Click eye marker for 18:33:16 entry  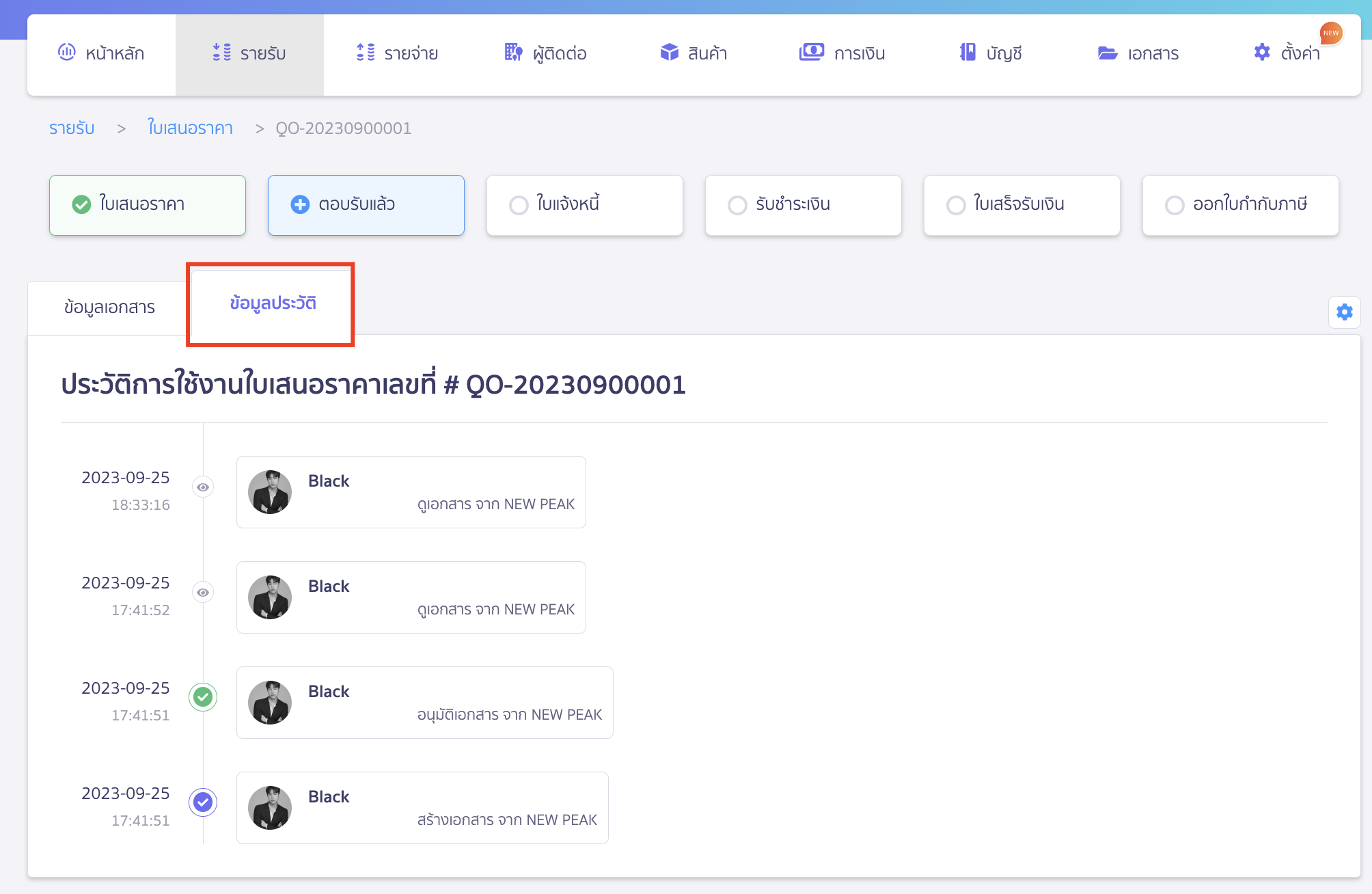[x=203, y=487]
